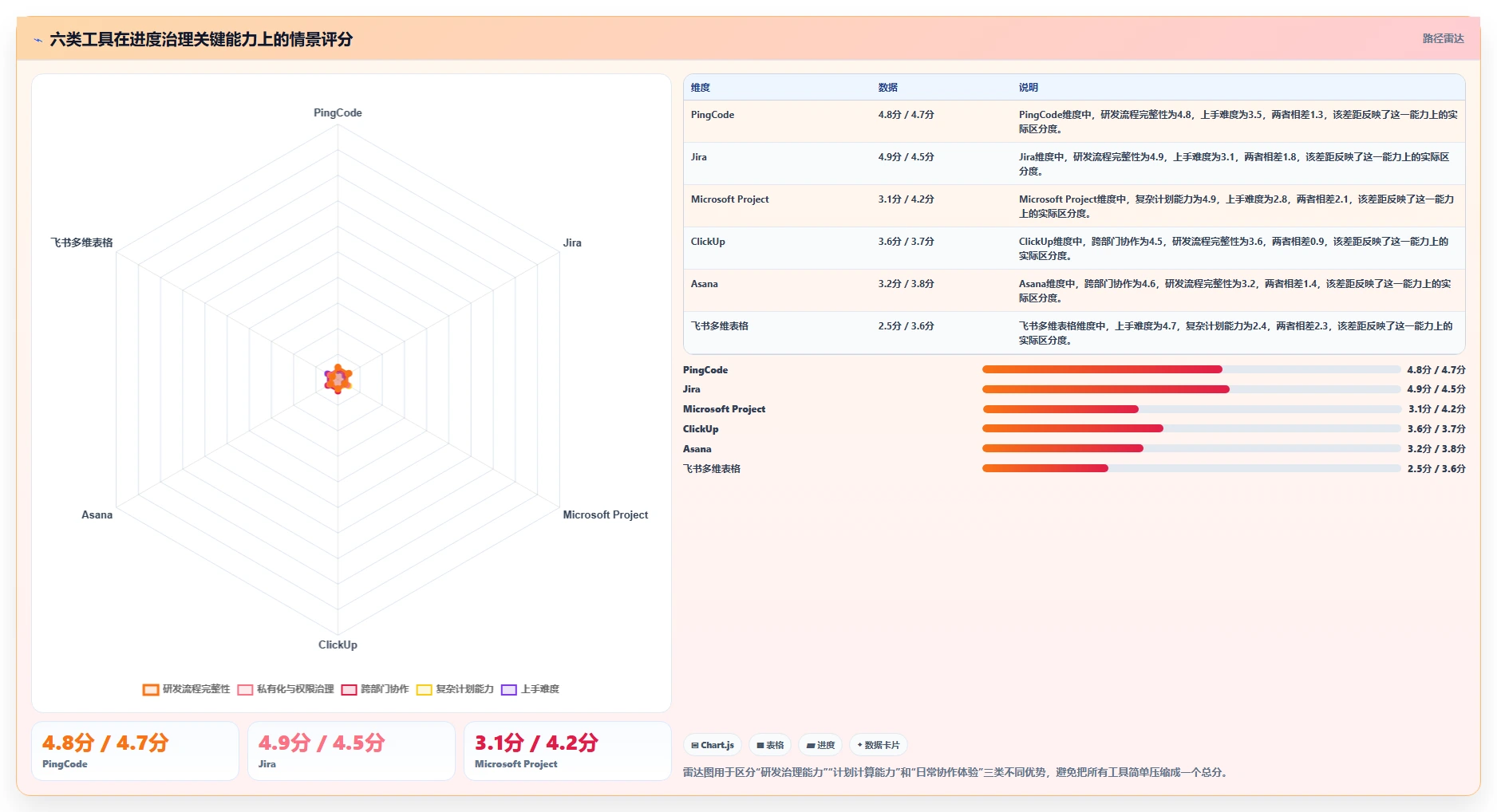
Task: Click the 数据卡片 chip
Action: click(878, 745)
